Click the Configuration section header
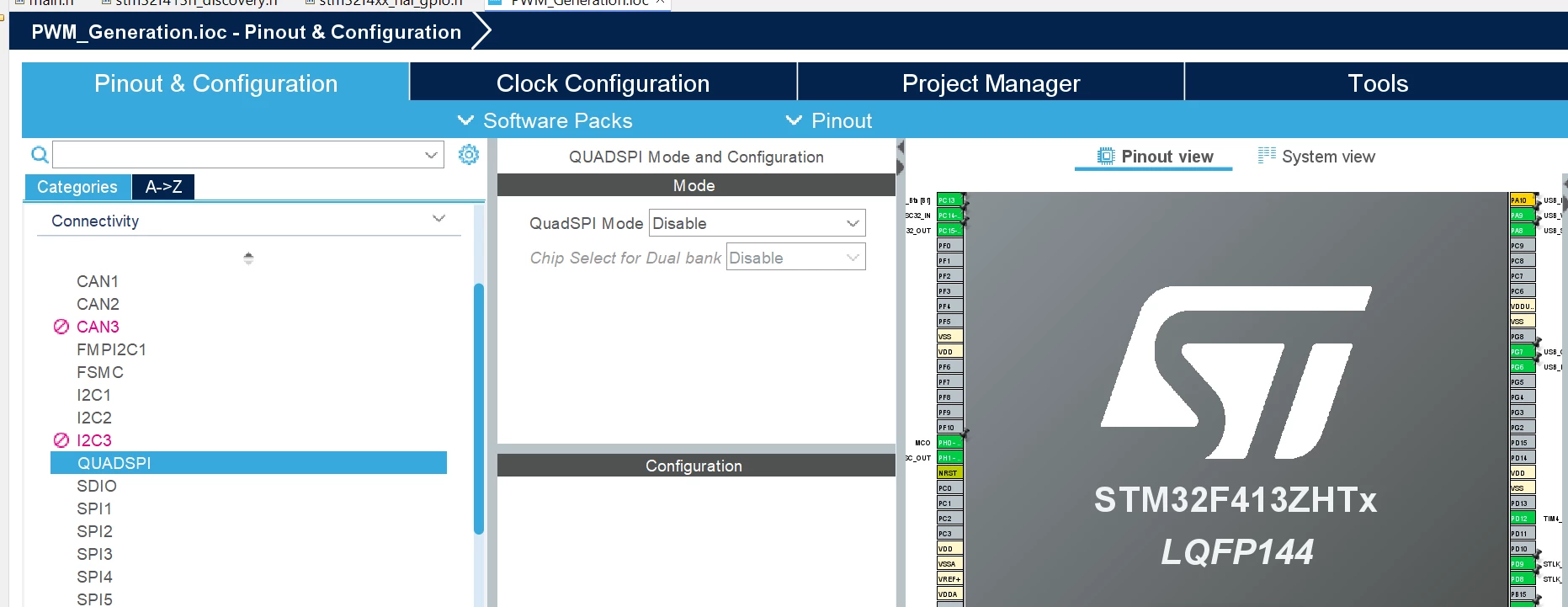The width and height of the screenshot is (1568, 607). click(x=695, y=466)
